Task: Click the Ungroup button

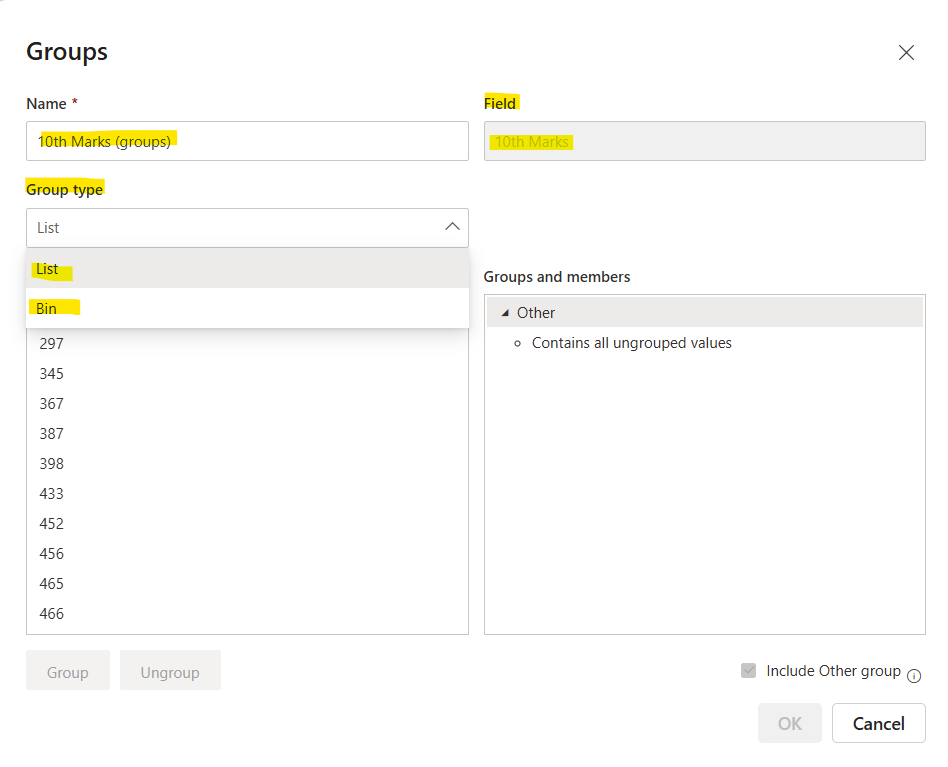Action: click(170, 670)
